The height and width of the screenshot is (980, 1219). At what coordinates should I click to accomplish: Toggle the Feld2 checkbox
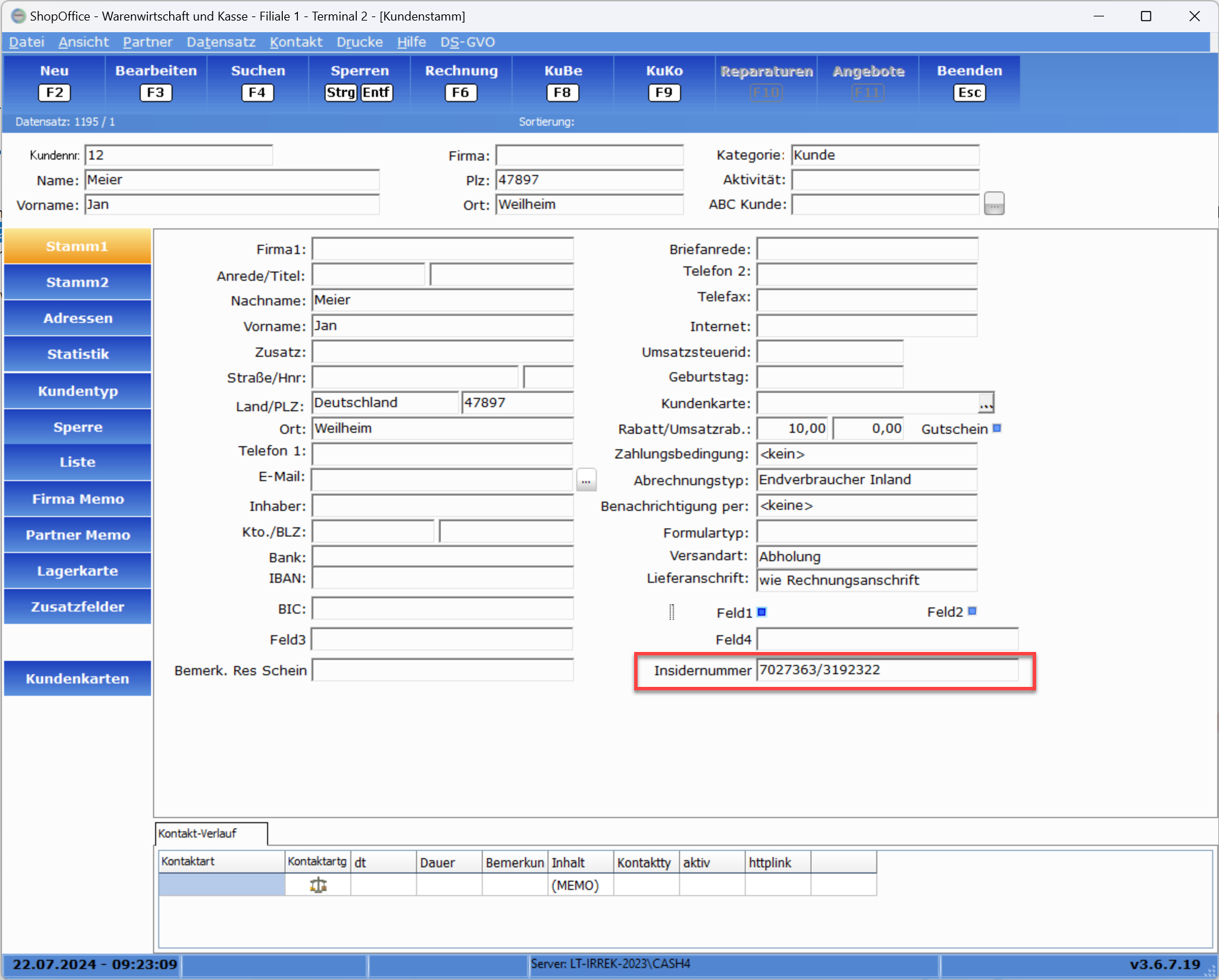point(972,611)
